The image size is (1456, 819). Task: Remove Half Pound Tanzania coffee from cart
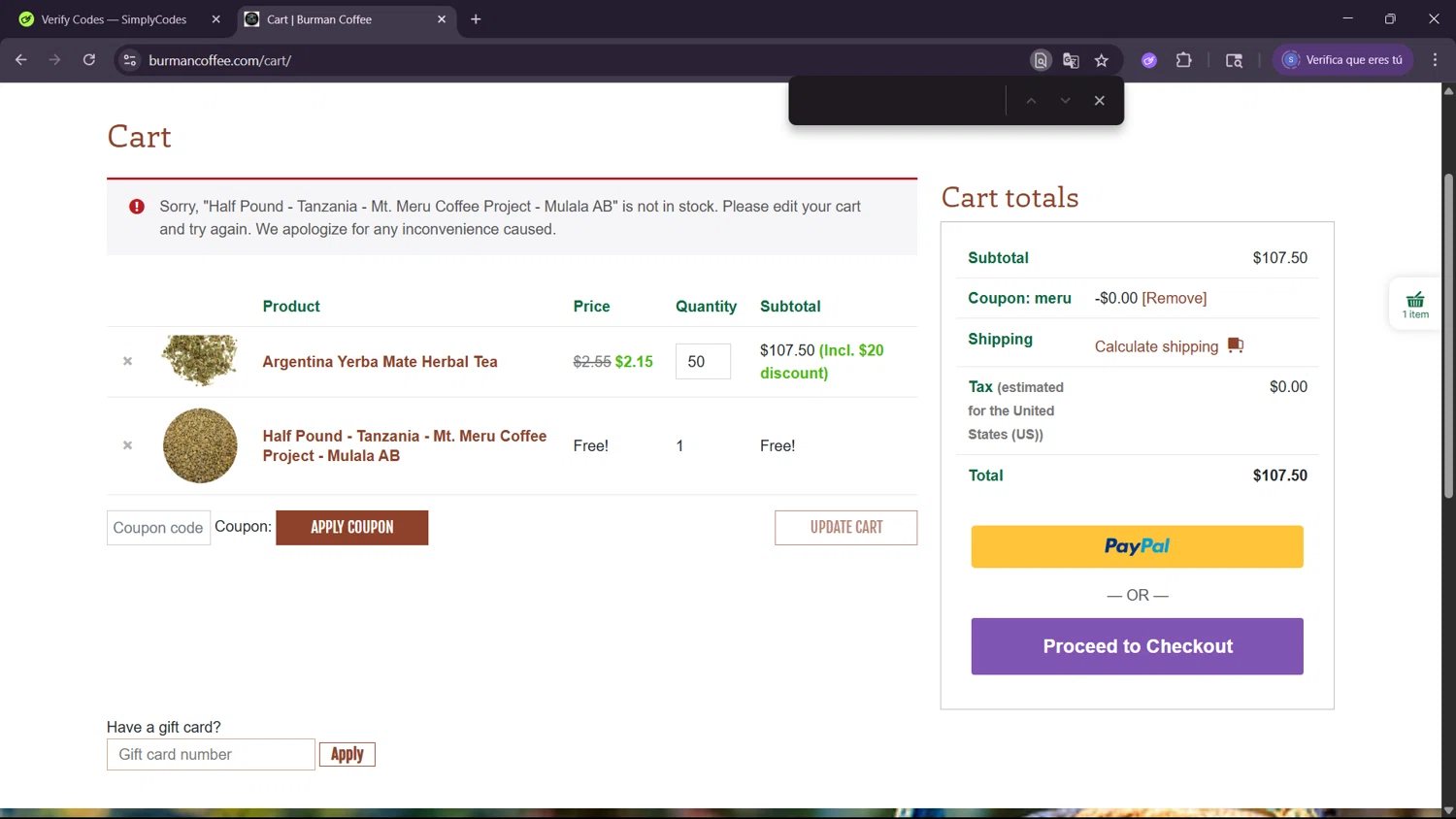tap(127, 445)
